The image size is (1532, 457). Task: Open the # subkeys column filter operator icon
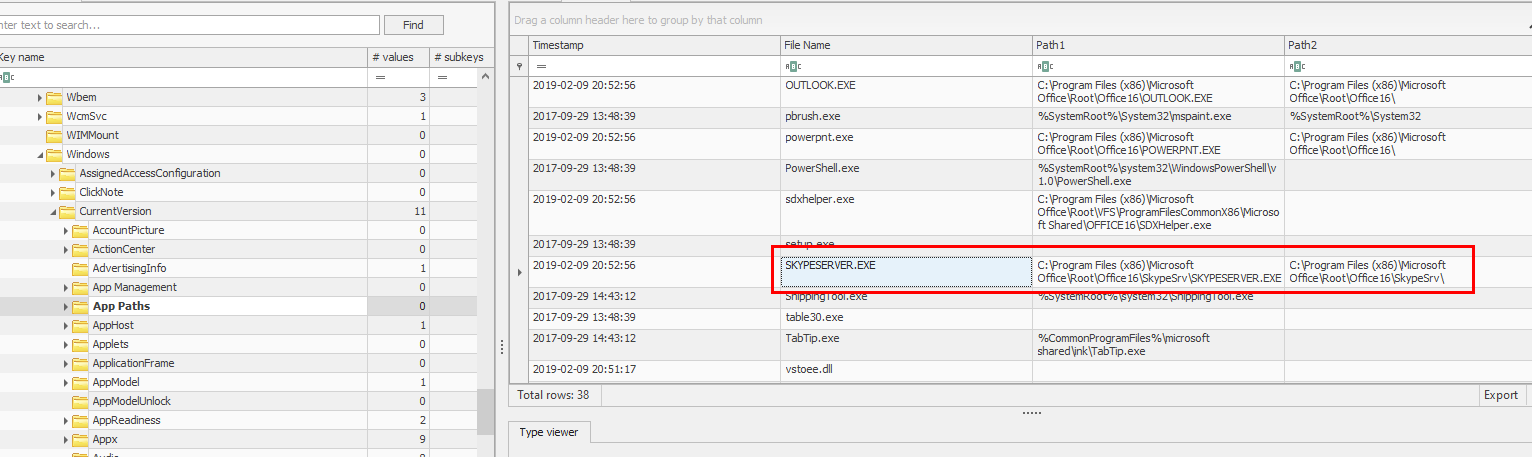pyautogui.click(x=441, y=77)
